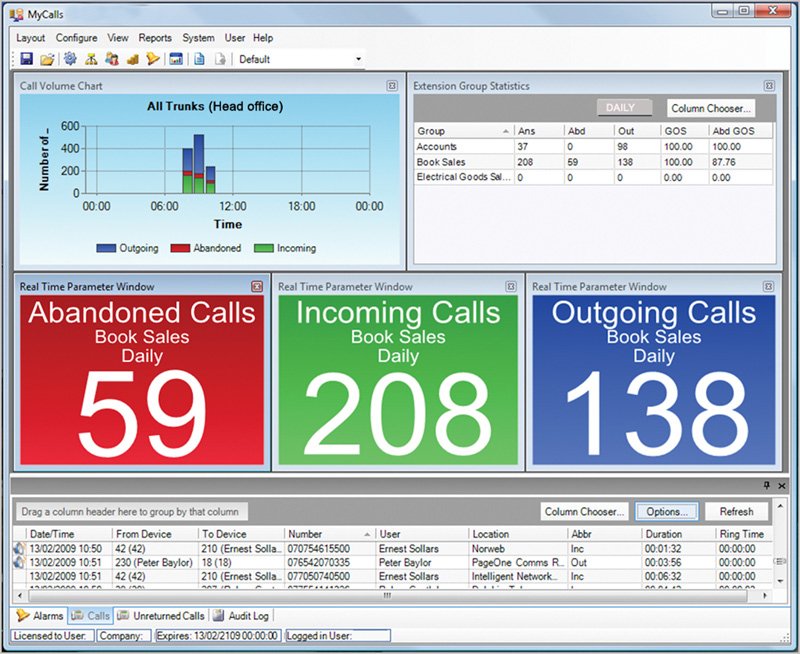Switch to the Audit Log tab

241,616
